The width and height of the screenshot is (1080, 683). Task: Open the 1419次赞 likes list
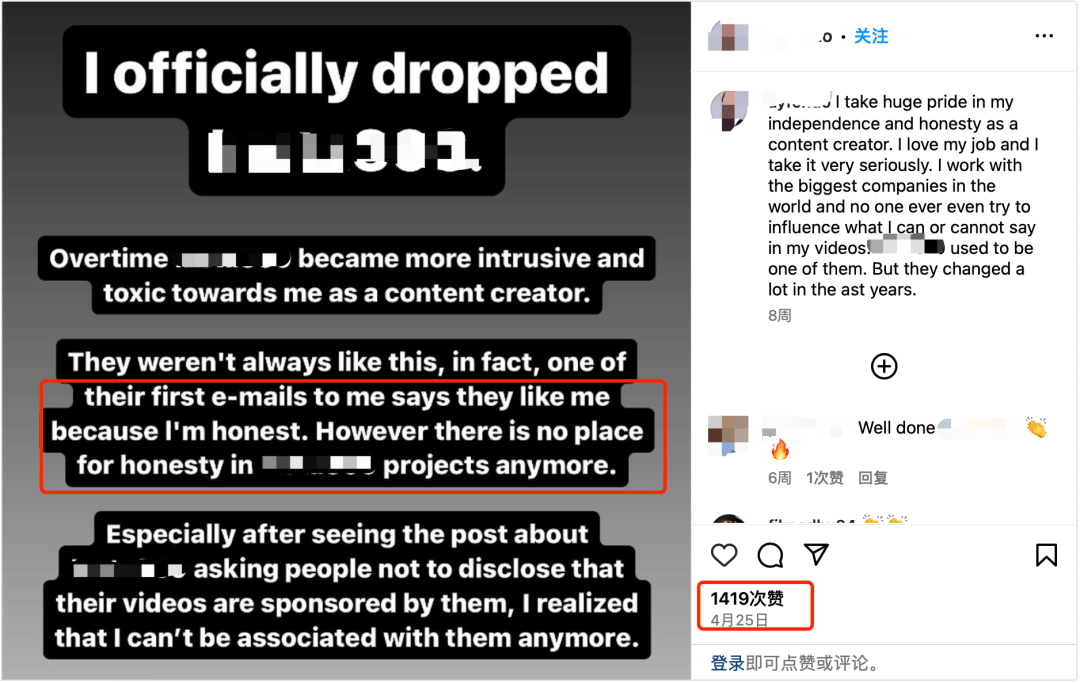[747, 599]
